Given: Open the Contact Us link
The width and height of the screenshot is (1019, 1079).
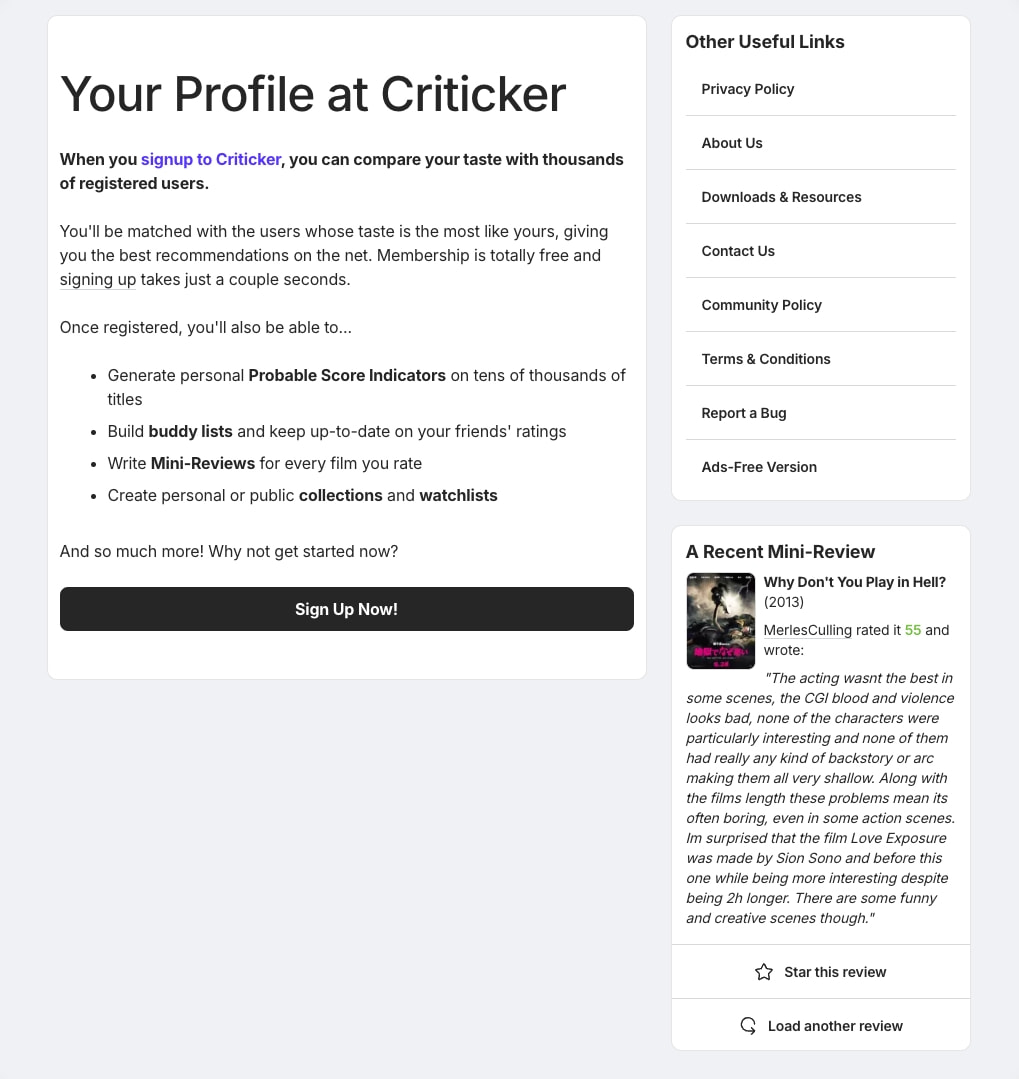Looking at the screenshot, I should (x=738, y=251).
